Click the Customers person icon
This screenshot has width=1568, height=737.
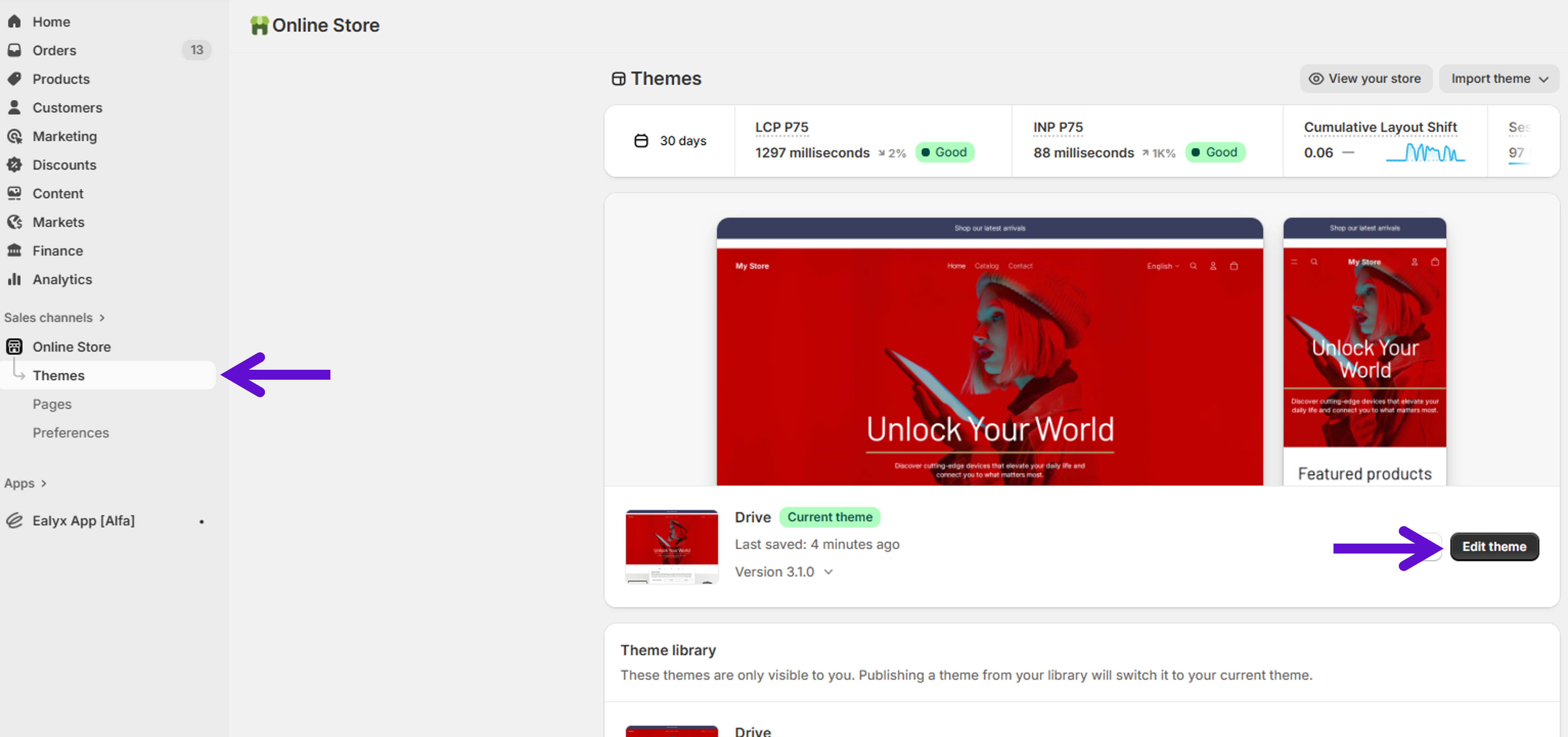point(15,108)
